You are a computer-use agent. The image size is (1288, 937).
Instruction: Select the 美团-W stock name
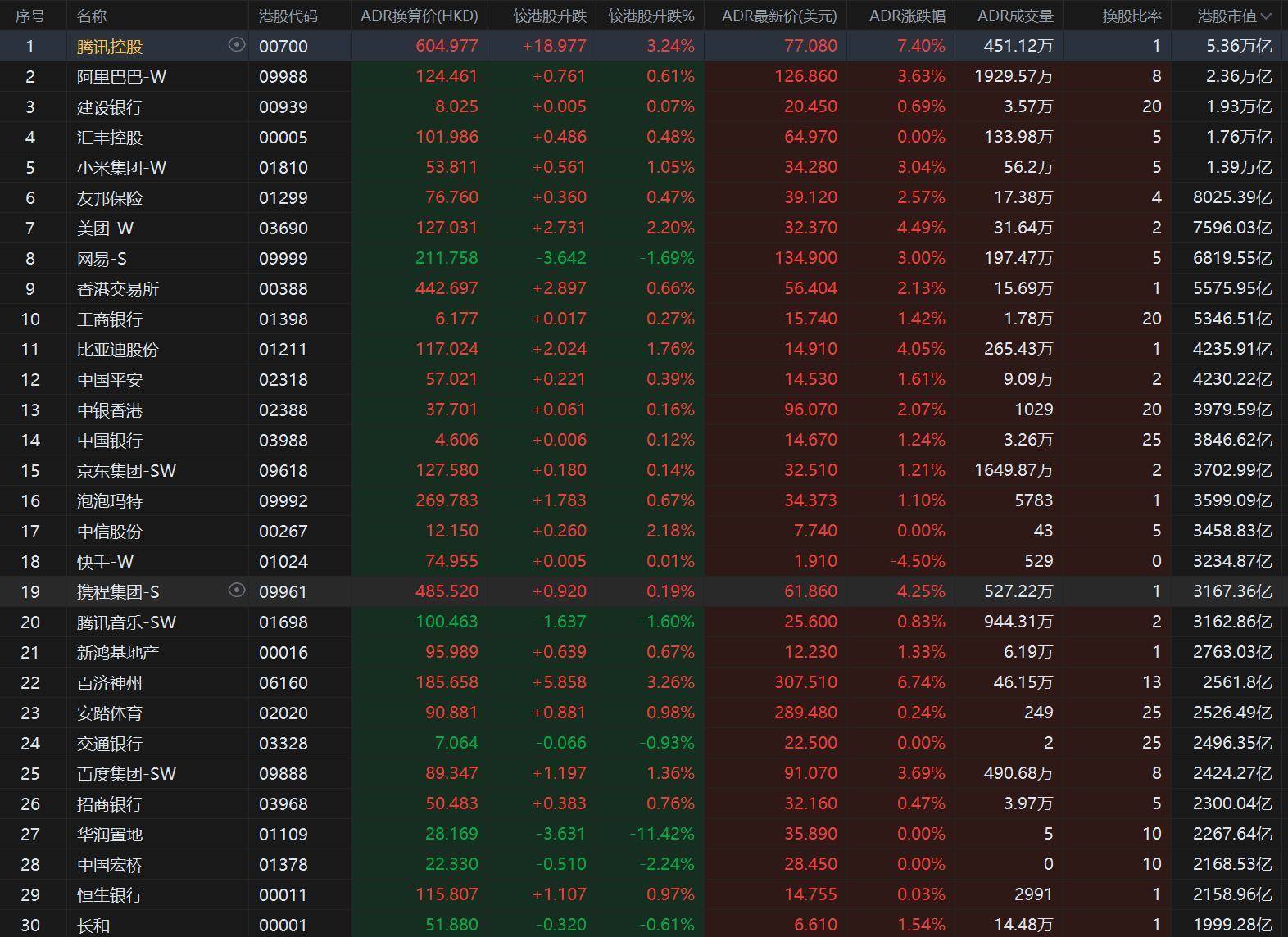tap(105, 228)
